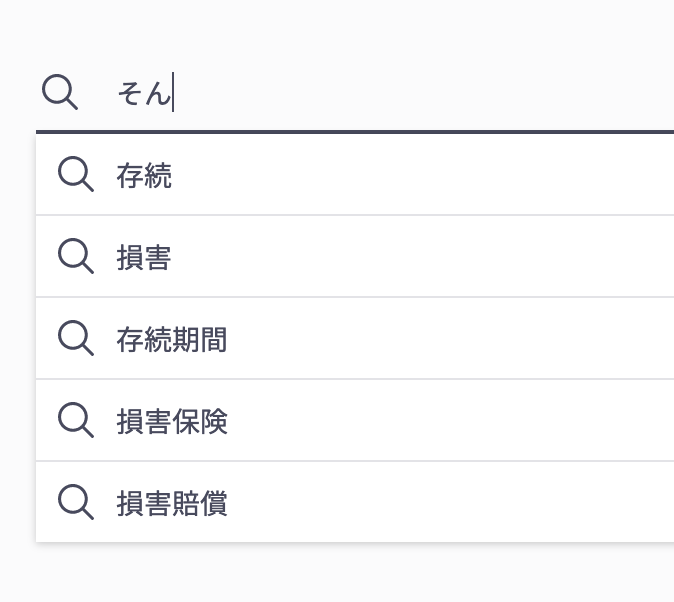Image resolution: width=674 pixels, height=602 pixels.
Task: Choose 損害保険 from suggestions
Action: click(355, 421)
